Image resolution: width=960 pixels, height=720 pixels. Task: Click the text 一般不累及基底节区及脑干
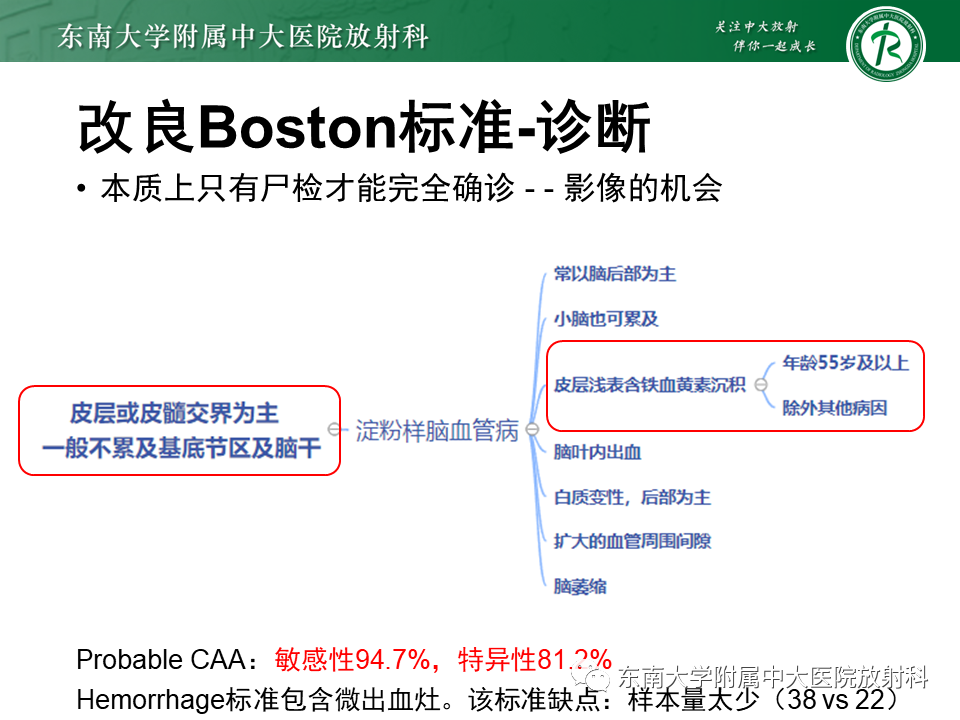tap(181, 448)
